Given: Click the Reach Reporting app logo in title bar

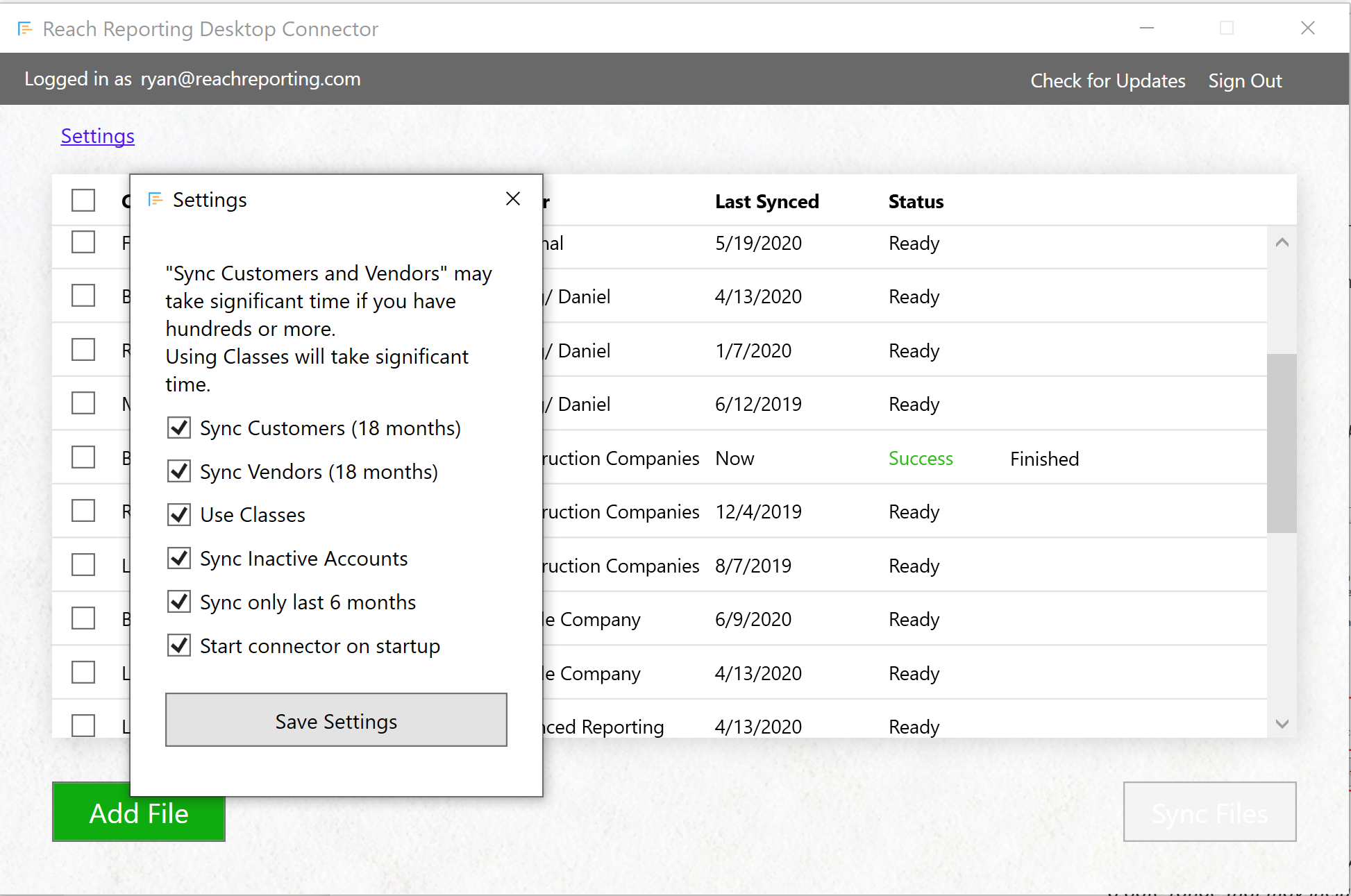Looking at the screenshot, I should (25, 28).
